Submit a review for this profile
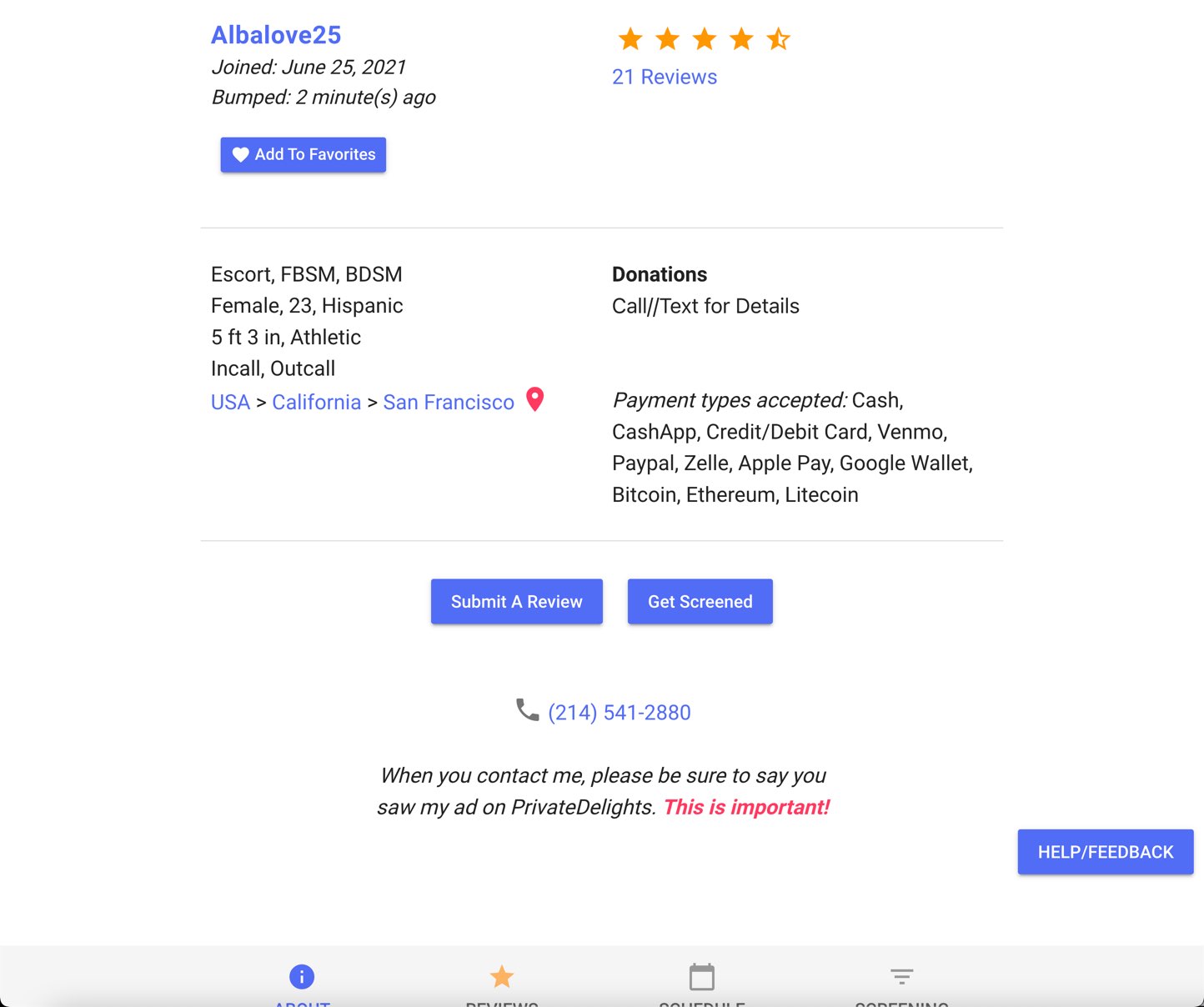The image size is (1204, 1007). point(517,602)
